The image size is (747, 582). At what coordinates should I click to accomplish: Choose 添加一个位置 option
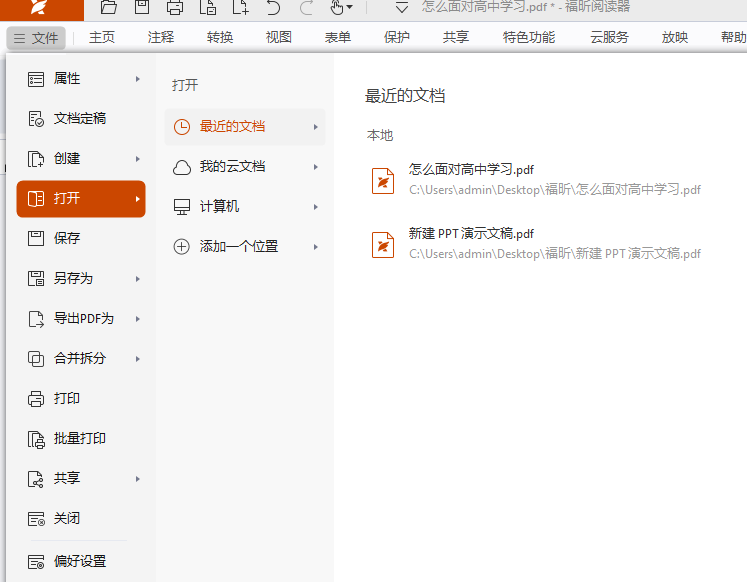(245, 247)
